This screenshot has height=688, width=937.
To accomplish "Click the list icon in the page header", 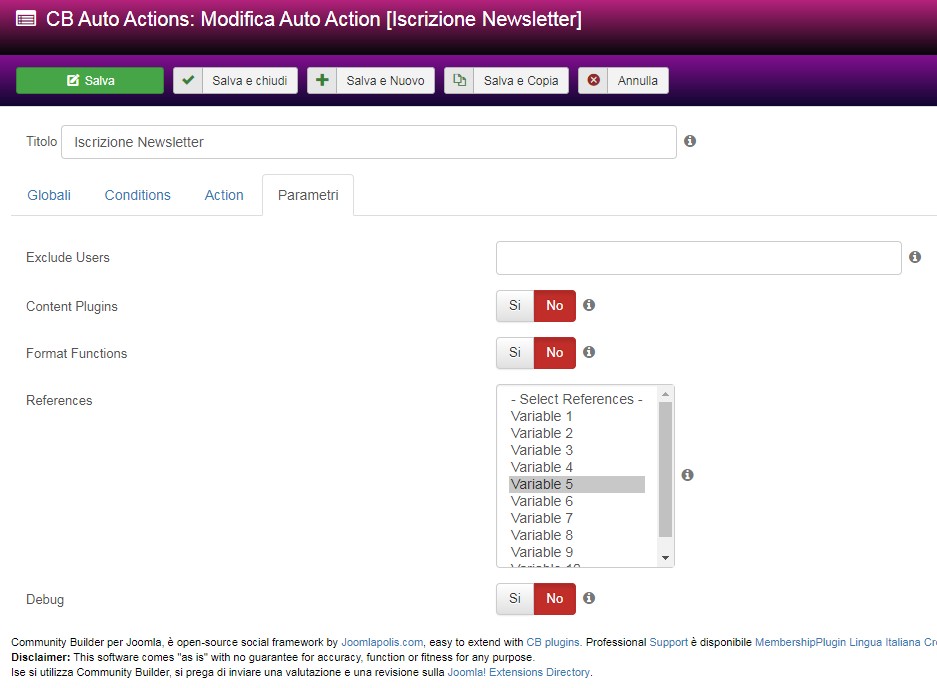I will coord(26,19).
